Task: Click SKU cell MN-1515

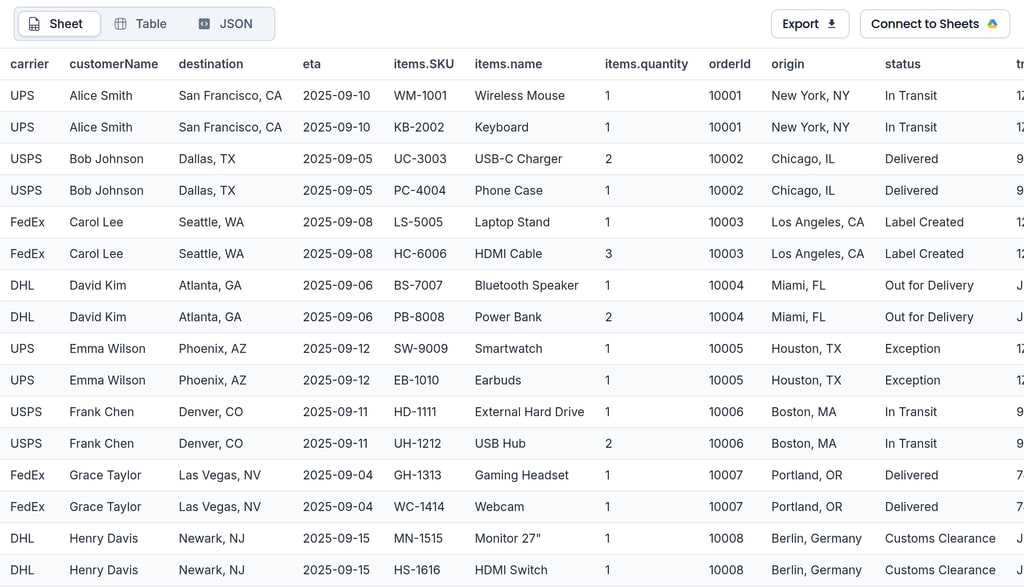Action: click(x=418, y=539)
